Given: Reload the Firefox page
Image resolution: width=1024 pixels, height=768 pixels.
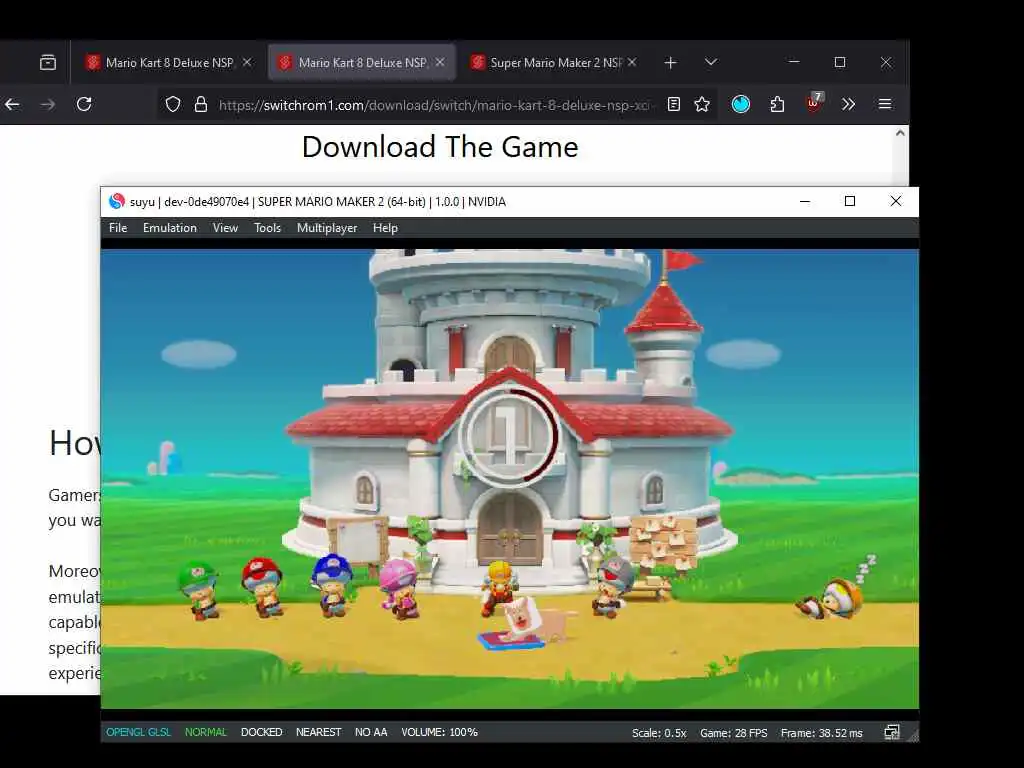Looking at the screenshot, I should point(84,104).
